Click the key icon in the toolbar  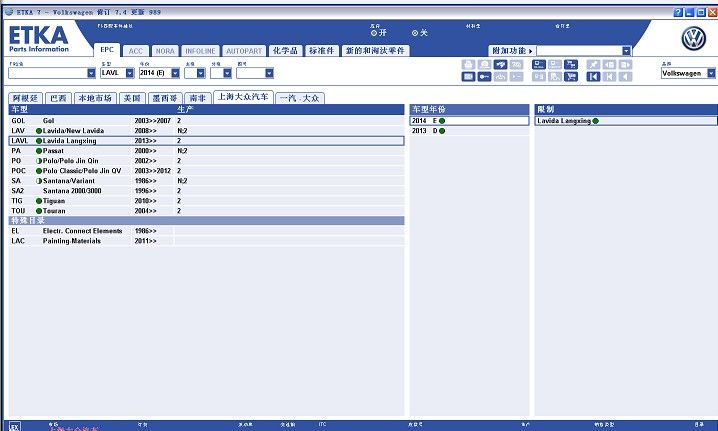point(484,76)
